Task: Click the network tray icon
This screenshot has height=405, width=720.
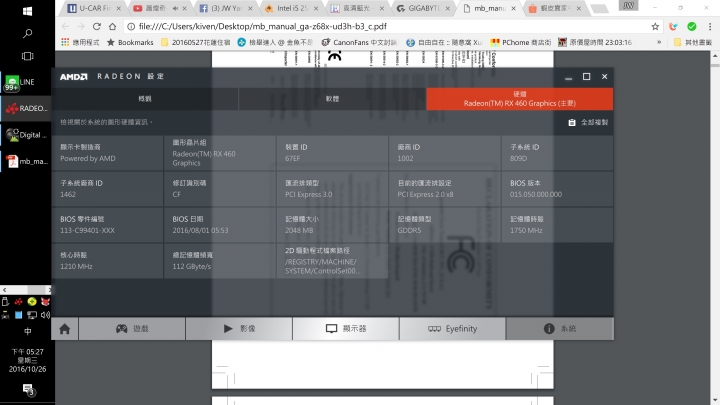Action: 32,315
